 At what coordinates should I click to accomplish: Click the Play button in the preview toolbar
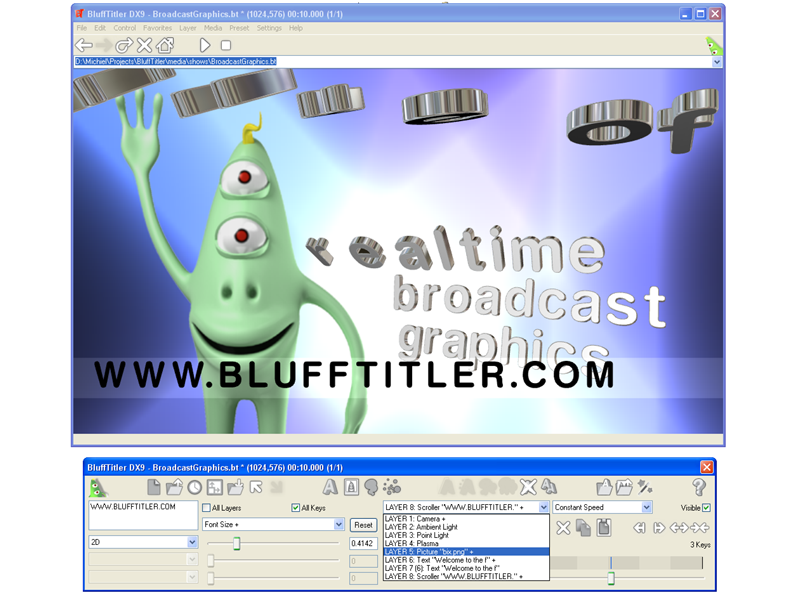(205, 45)
